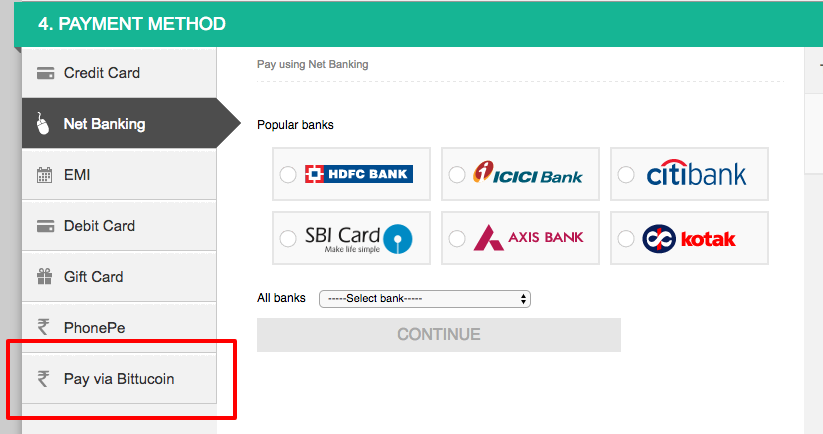The image size is (823, 434).
Task: Select the Citibank radio button
Action: [x=626, y=175]
